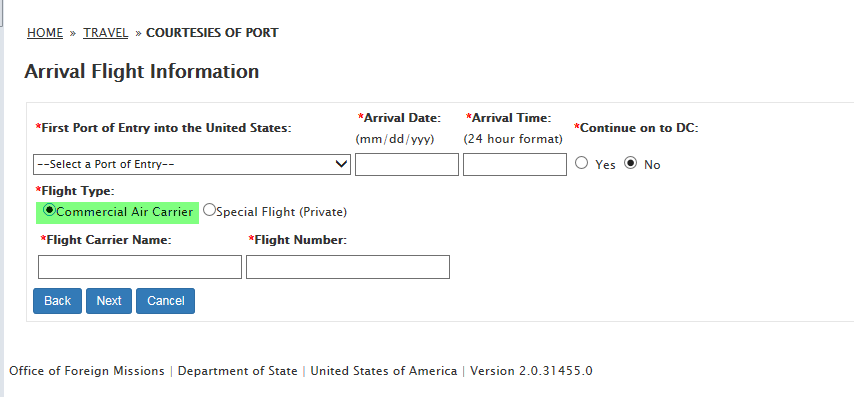Go to the TRAVEL breadcrumb link

pyautogui.click(x=106, y=33)
